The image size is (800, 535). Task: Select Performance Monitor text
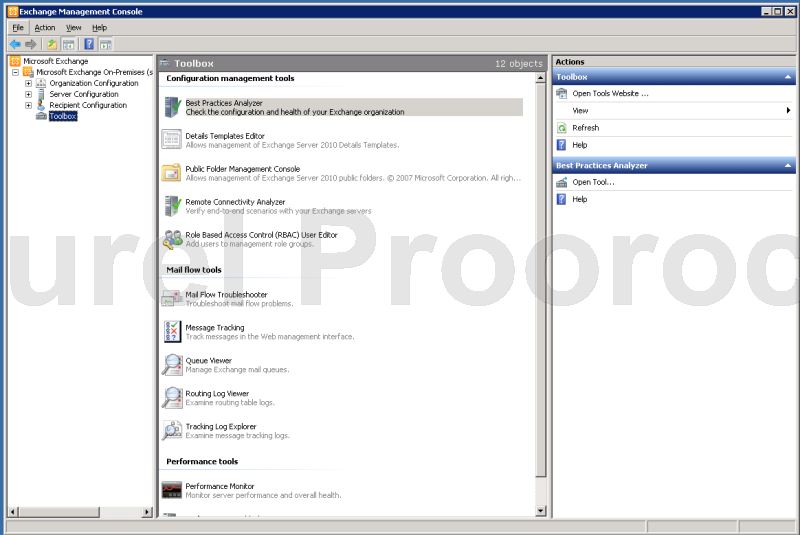coord(220,486)
